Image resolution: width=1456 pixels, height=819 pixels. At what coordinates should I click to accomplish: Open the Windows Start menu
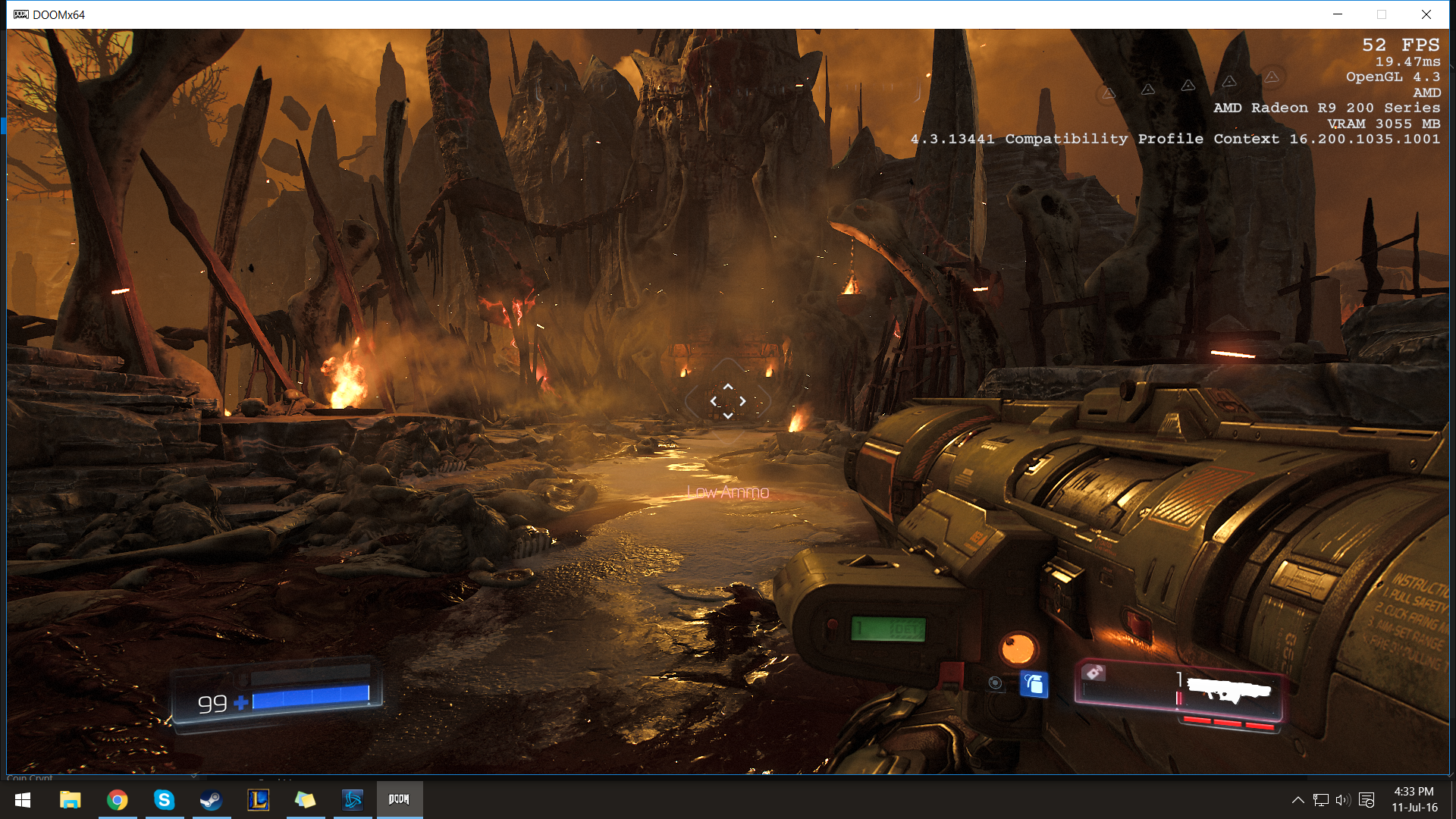click(x=22, y=800)
